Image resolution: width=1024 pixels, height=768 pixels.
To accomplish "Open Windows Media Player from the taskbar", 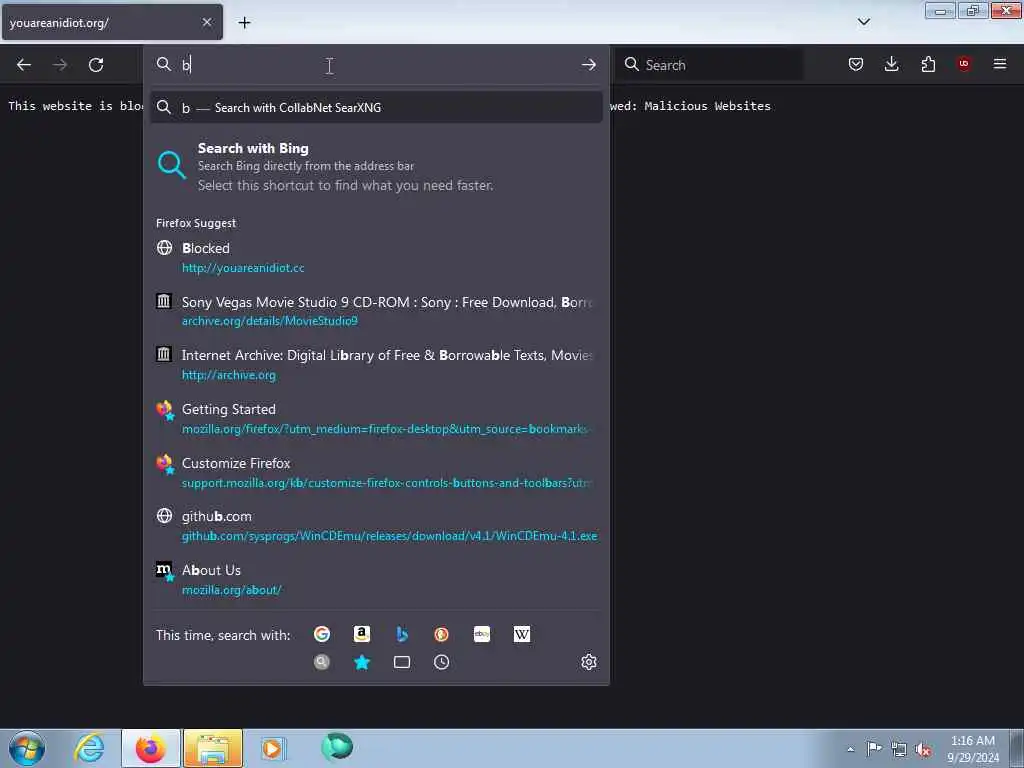I will [x=273, y=748].
